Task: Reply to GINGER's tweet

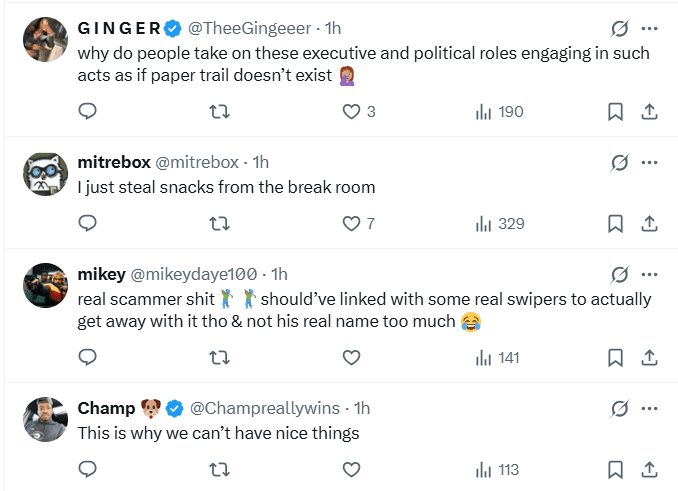Action: click(x=87, y=112)
